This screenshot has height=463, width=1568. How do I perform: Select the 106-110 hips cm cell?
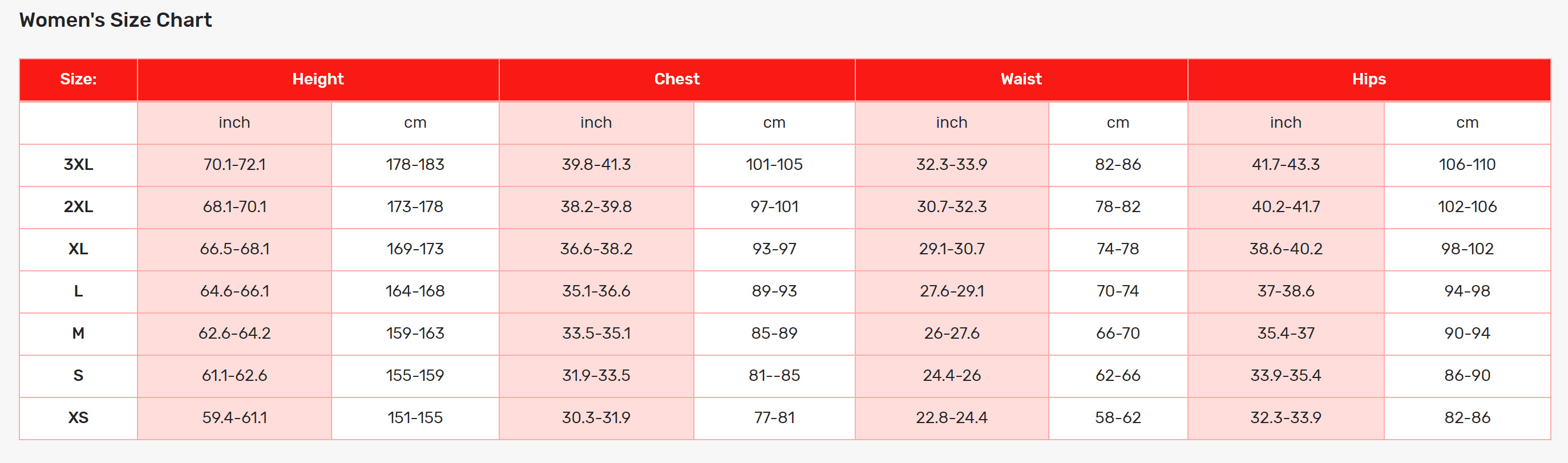tap(1467, 165)
